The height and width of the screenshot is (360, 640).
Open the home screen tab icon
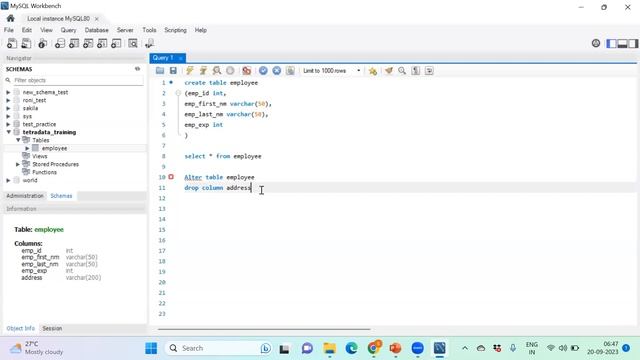pyautogui.click(x=11, y=18)
